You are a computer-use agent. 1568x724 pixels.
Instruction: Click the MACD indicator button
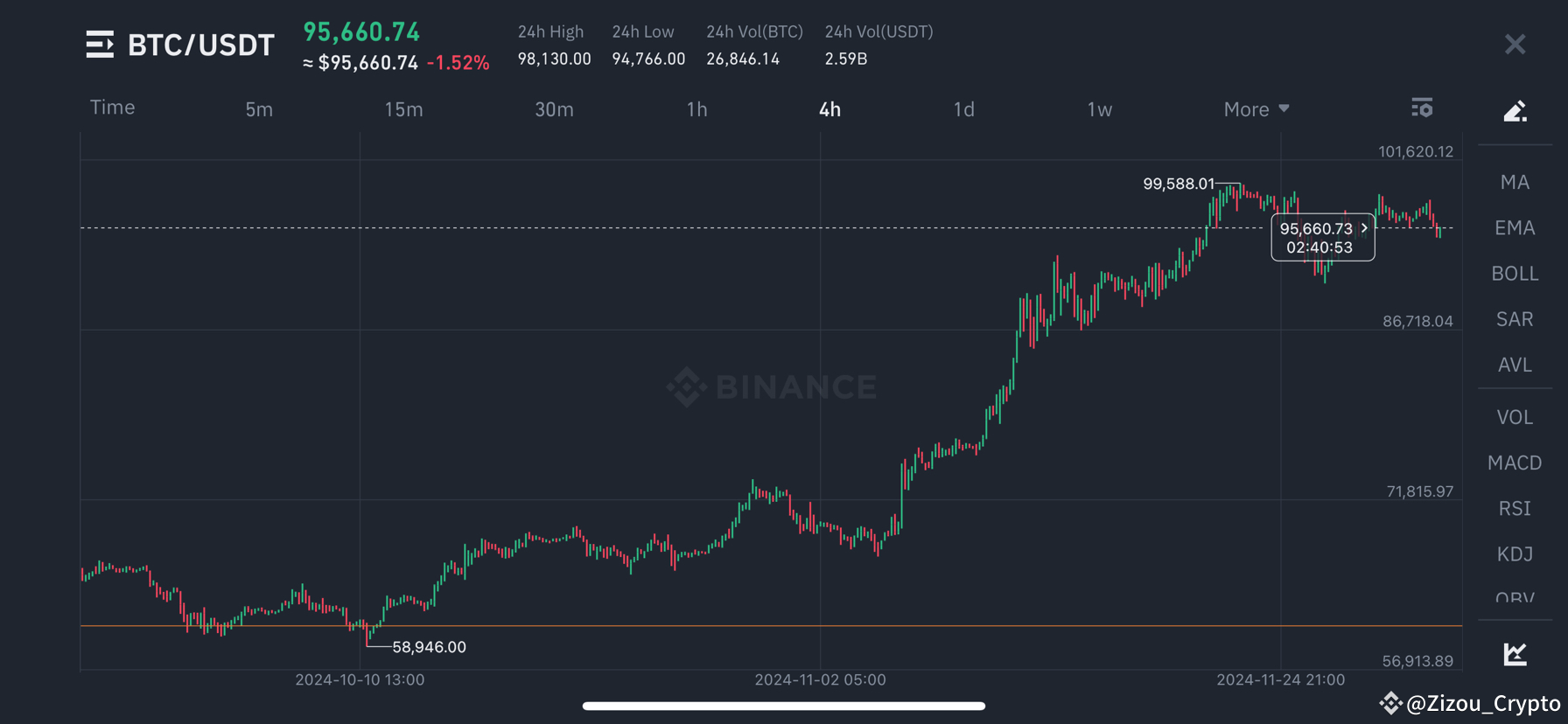tap(1515, 463)
